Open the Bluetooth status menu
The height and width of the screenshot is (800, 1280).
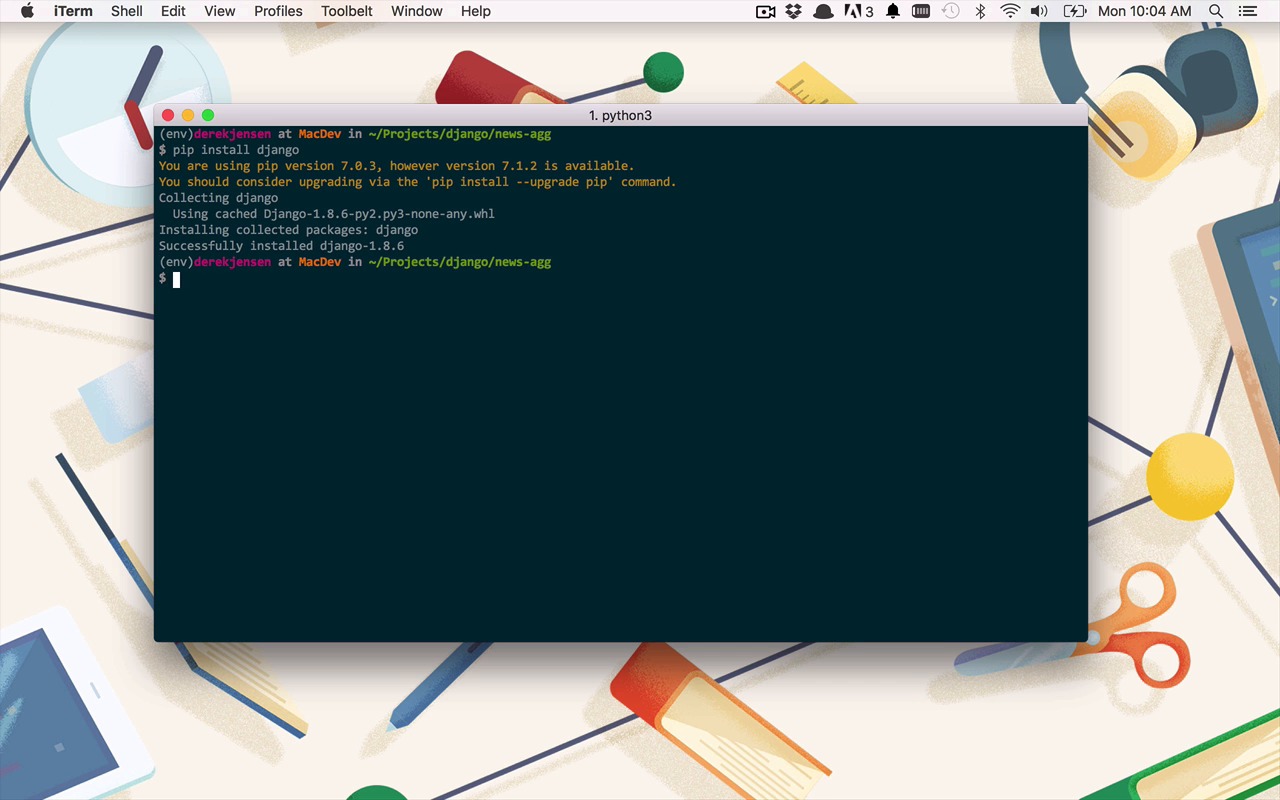(x=981, y=11)
